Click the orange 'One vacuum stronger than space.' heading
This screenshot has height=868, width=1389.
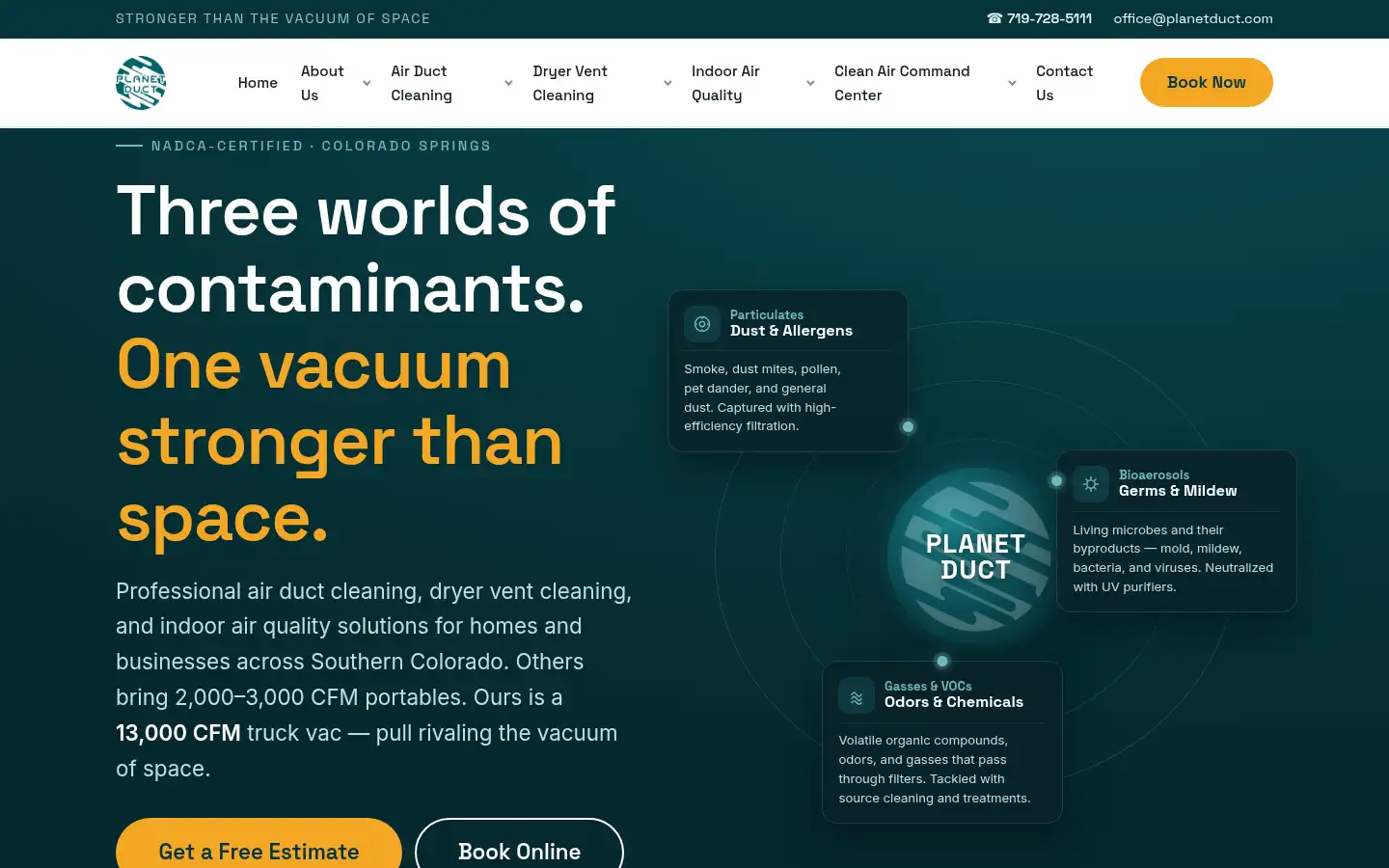[340, 442]
